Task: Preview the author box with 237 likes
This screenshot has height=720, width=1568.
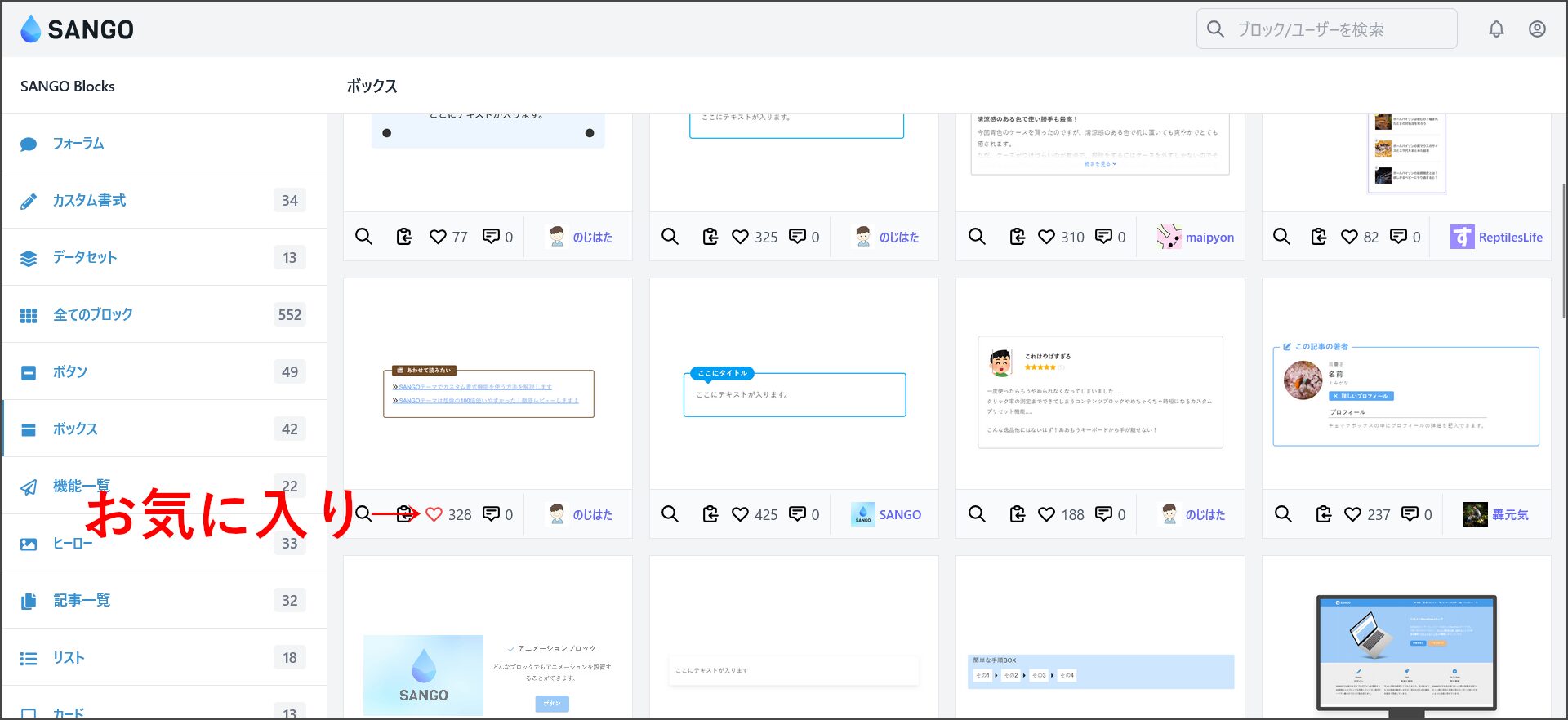Action: click(x=1283, y=514)
